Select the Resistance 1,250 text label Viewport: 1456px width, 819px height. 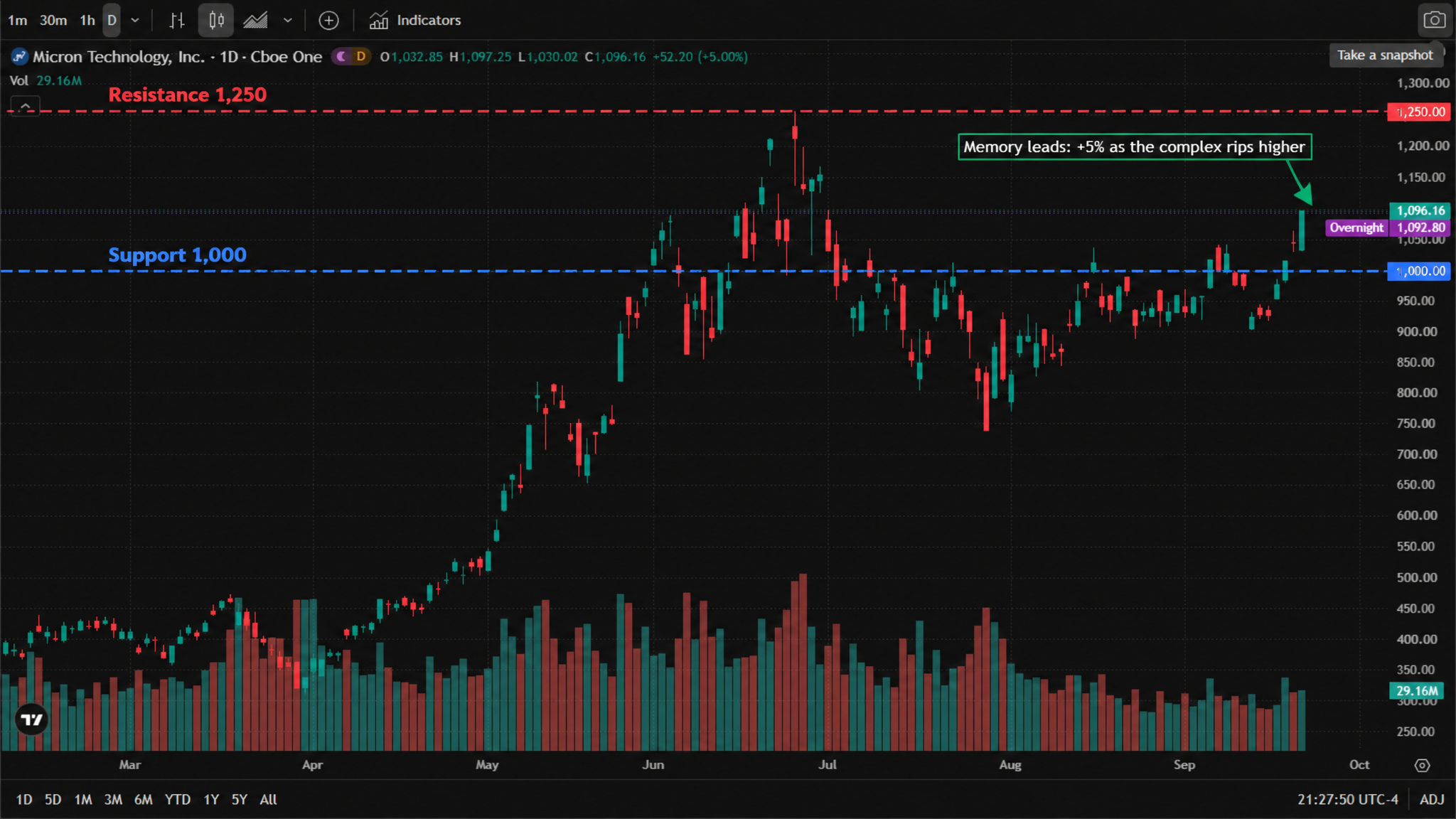(x=188, y=95)
